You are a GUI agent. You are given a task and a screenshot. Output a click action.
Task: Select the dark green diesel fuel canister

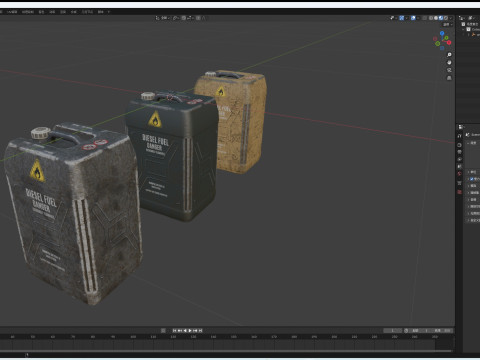[172, 157]
